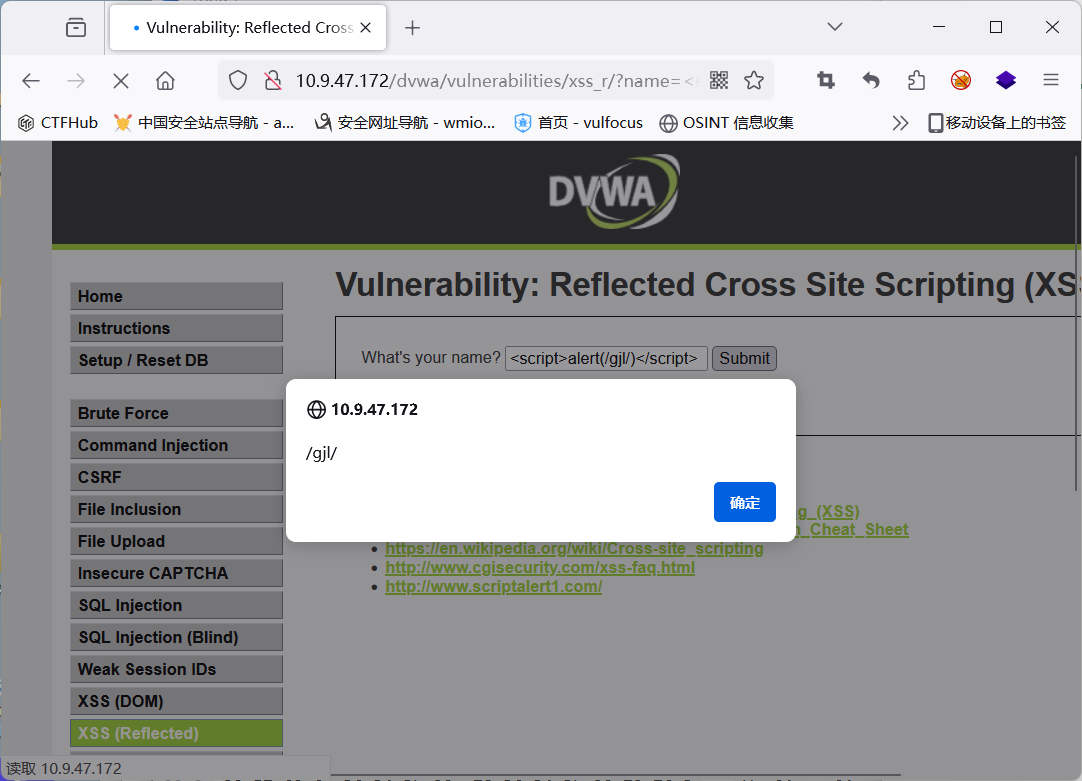The width and height of the screenshot is (1082, 781).
Task: Open the scriptalert1.com link
Action: point(493,586)
